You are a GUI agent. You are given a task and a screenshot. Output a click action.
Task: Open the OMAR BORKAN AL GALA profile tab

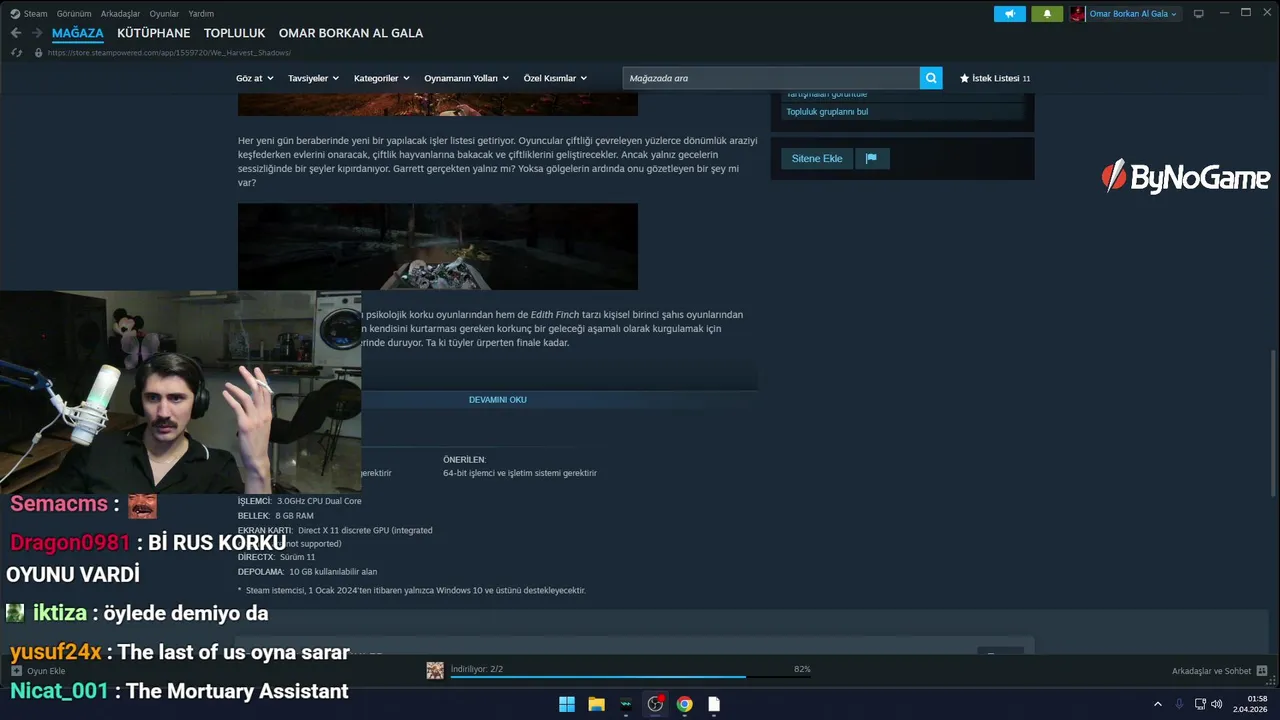tap(351, 33)
